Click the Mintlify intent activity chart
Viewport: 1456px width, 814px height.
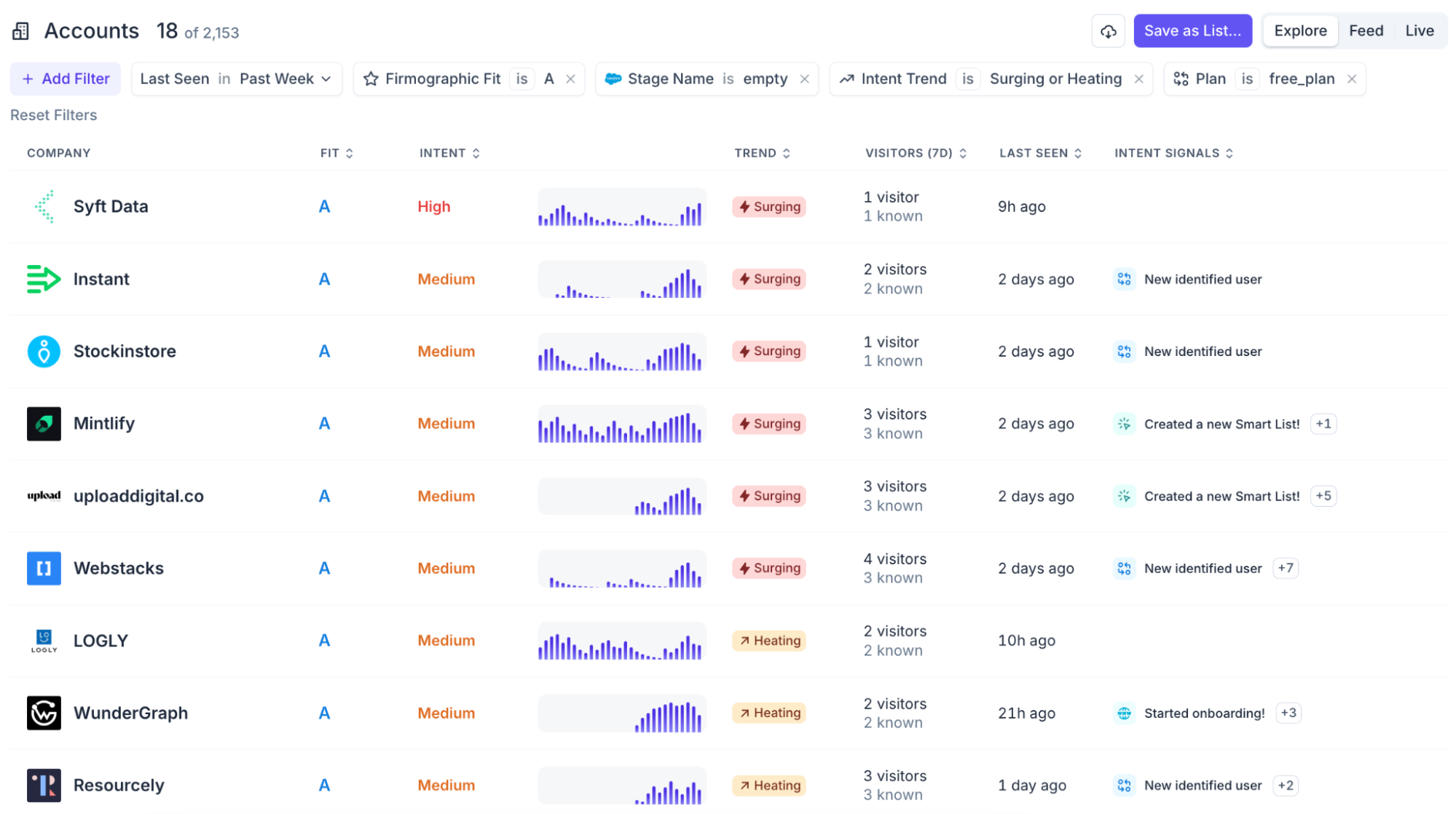[x=621, y=424]
